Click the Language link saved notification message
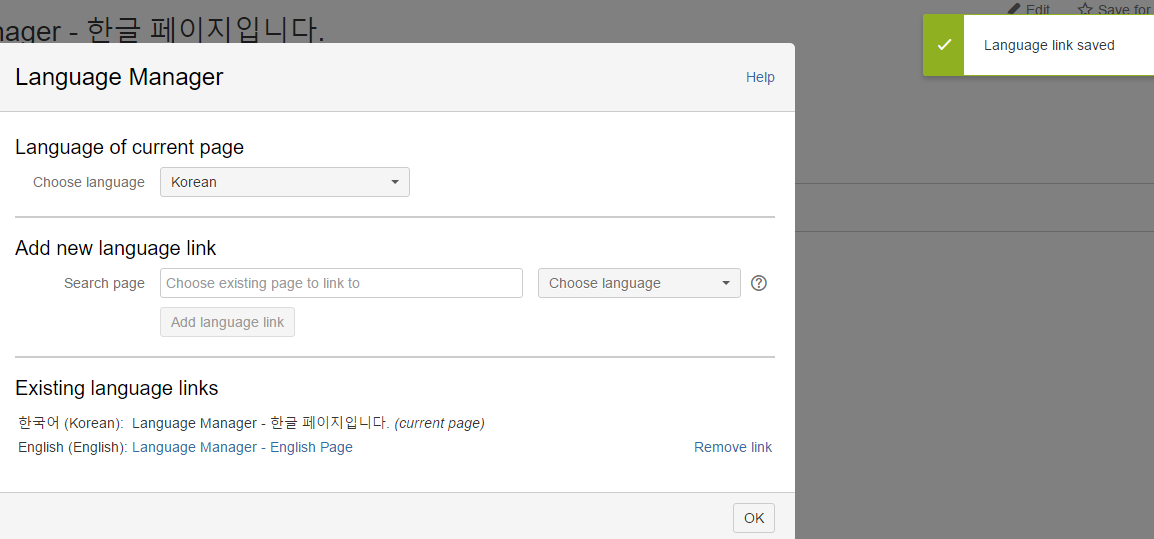The image size is (1154, 539). pyautogui.click(x=1049, y=45)
